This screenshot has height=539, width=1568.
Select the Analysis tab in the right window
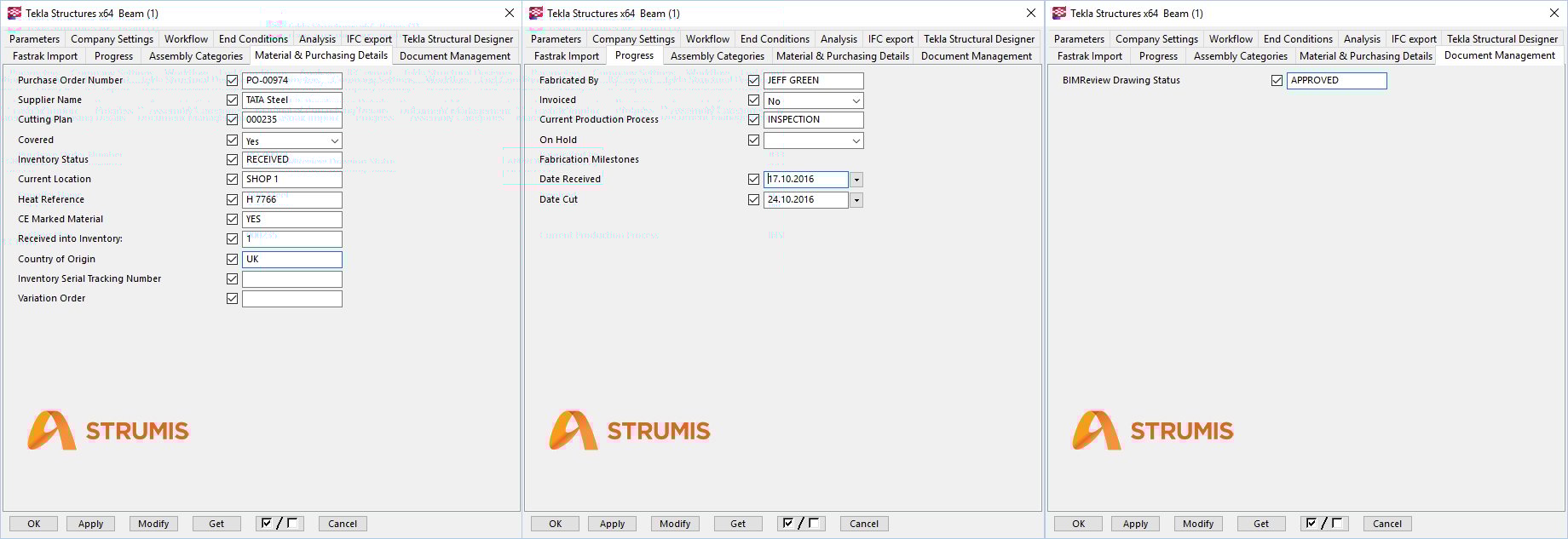point(1362,39)
